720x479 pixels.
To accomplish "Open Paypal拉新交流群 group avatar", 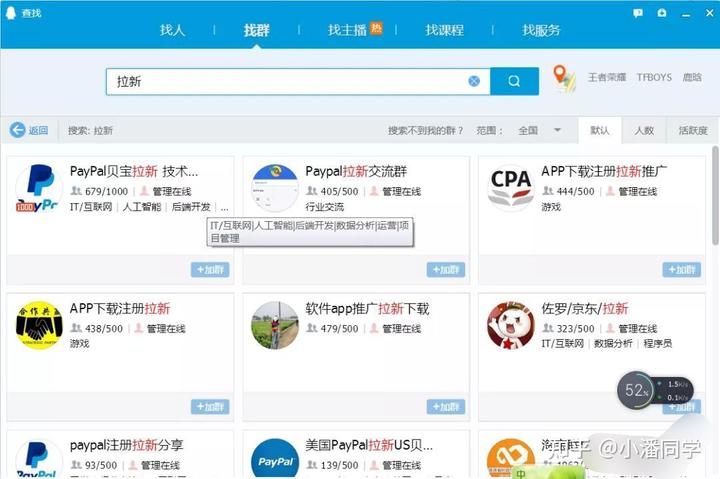I will click(275, 188).
